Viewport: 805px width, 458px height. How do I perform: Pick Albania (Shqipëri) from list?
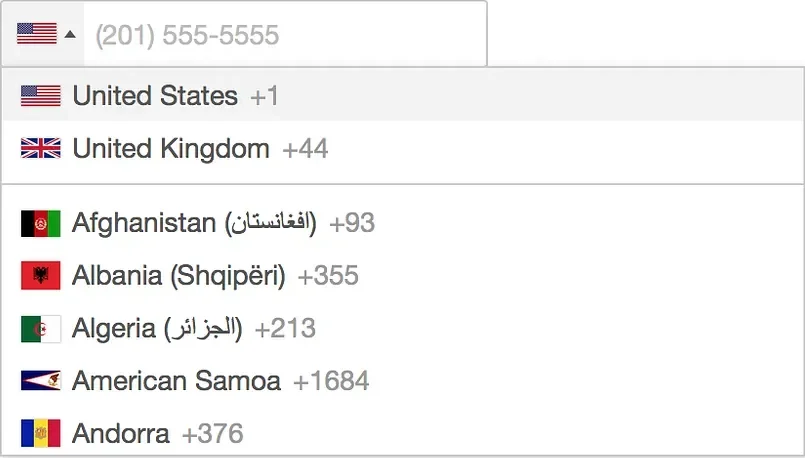pyautogui.click(x=179, y=276)
